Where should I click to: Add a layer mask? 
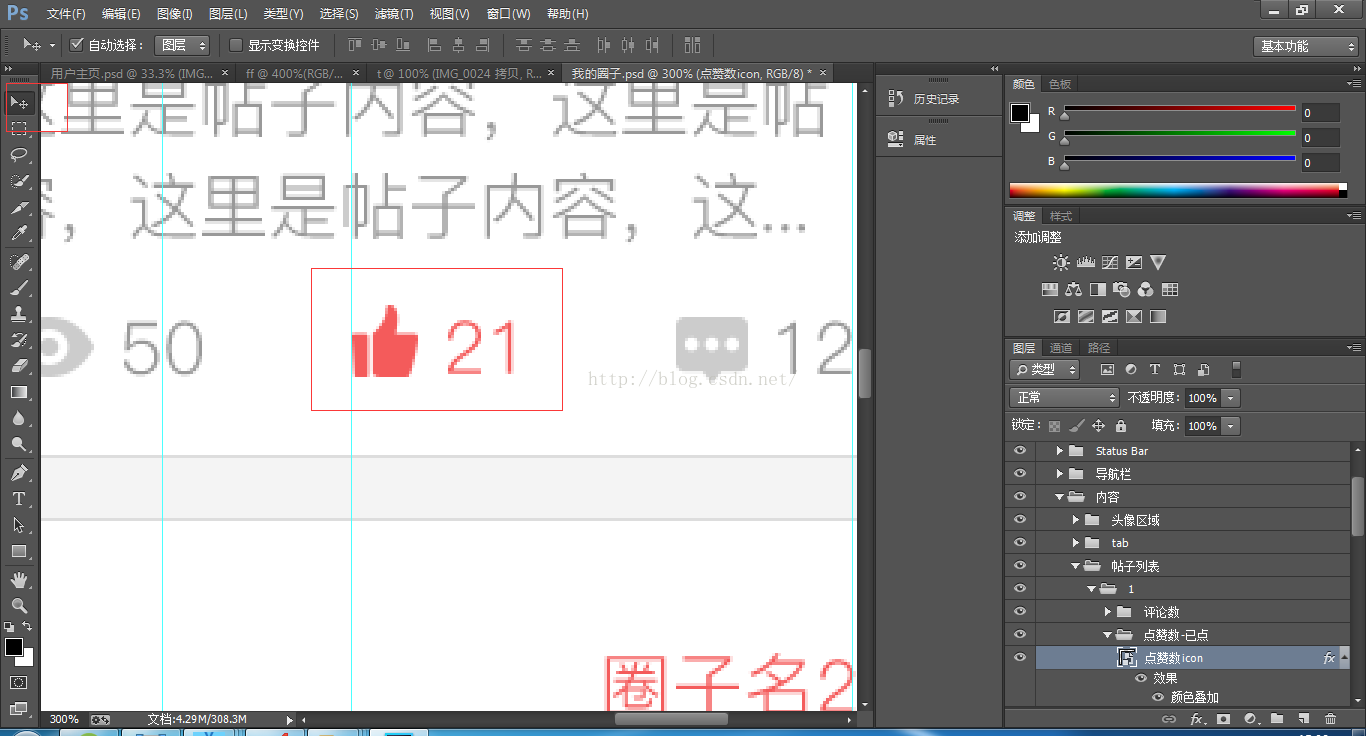(x=1224, y=718)
